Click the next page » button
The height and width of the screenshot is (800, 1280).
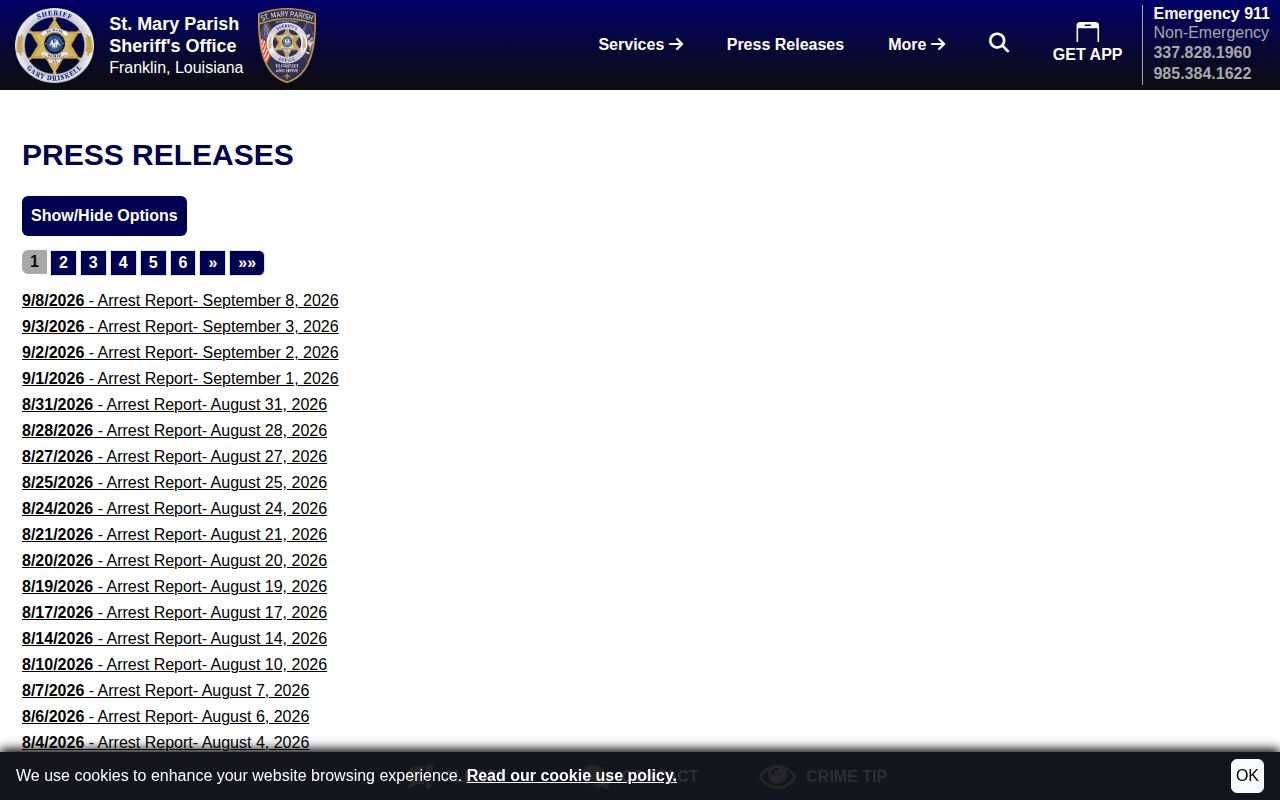coord(213,263)
